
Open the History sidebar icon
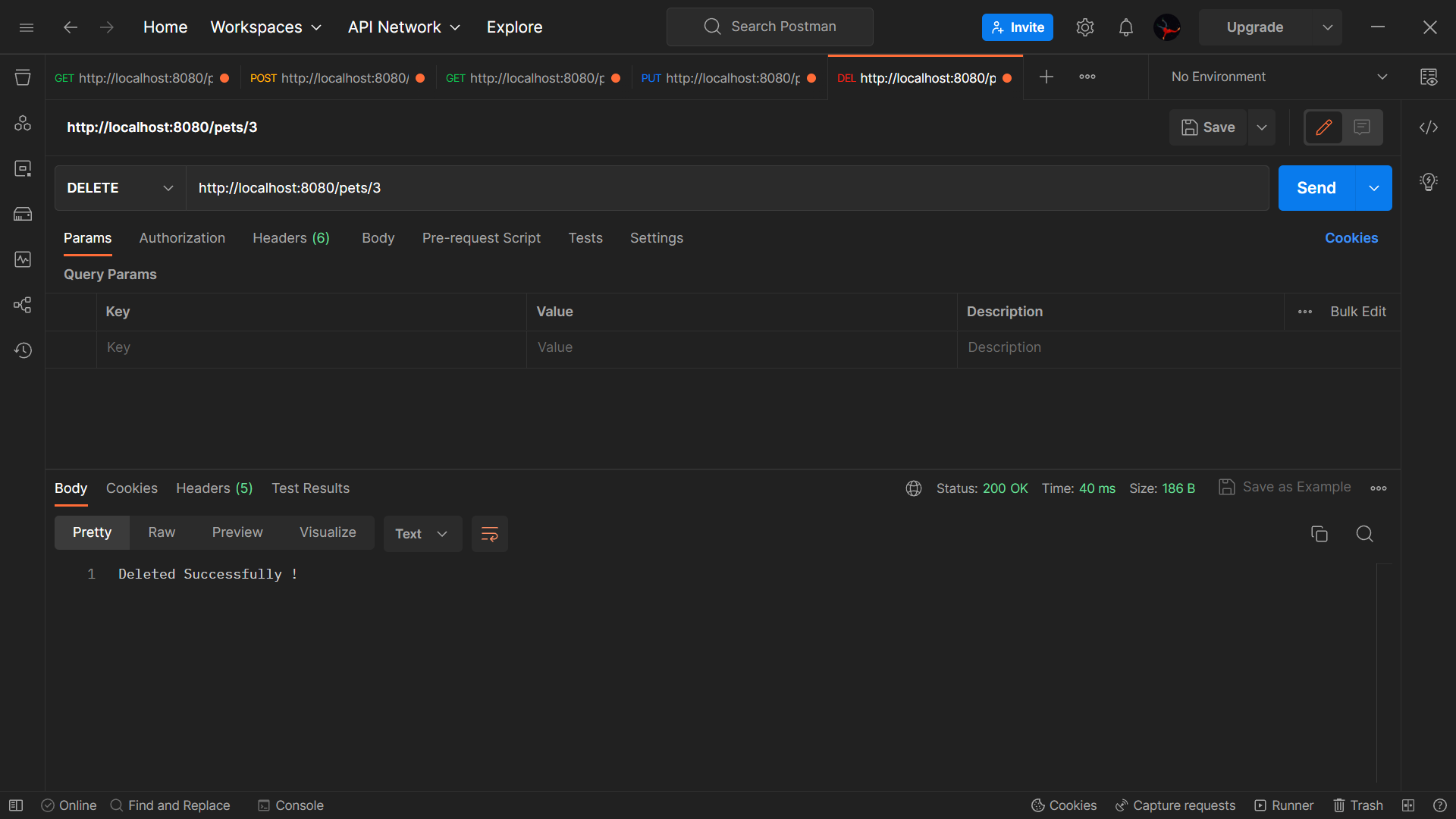23,350
